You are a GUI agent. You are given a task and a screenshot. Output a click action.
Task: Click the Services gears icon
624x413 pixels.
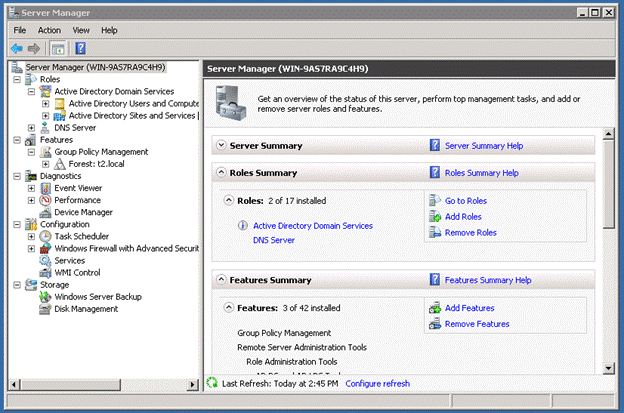(x=45, y=261)
